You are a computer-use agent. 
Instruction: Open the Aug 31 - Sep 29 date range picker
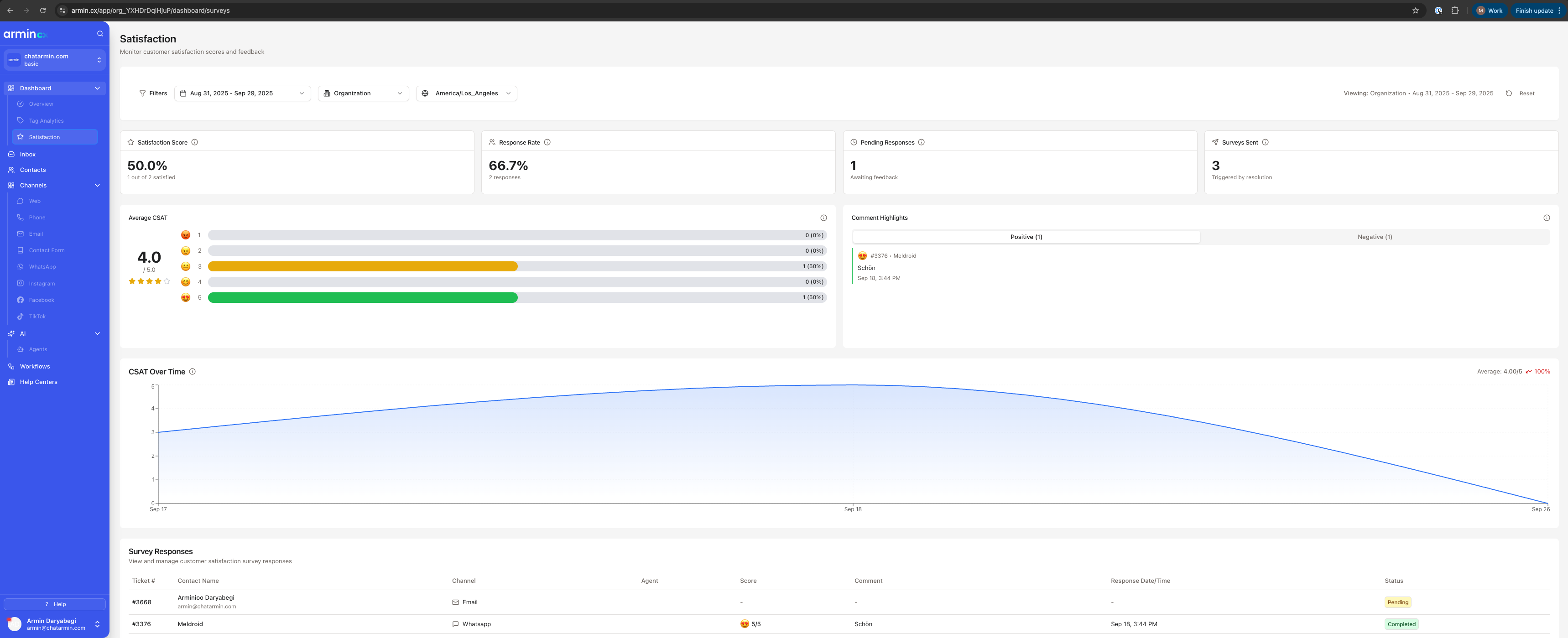click(x=242, y=93)
